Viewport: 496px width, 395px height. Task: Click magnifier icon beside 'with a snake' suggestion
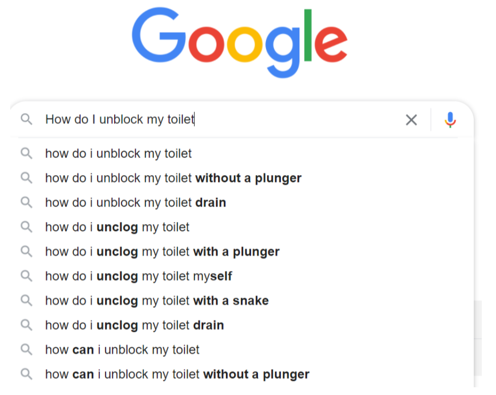pos(26,301)
